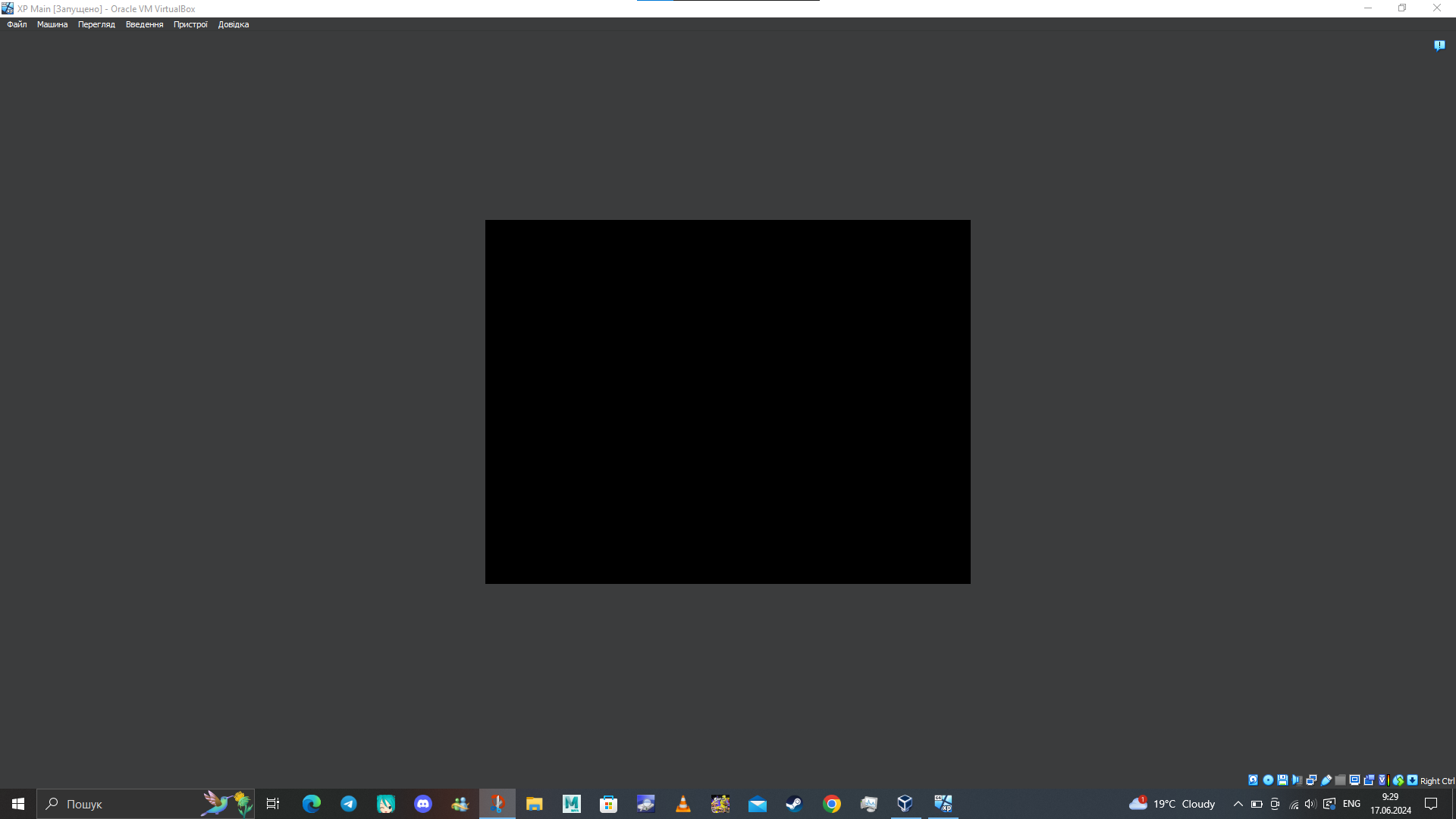Open the floppy drive status icon
The width and height of the screenshot is (1456, 819).
(x=1282, y=780)
